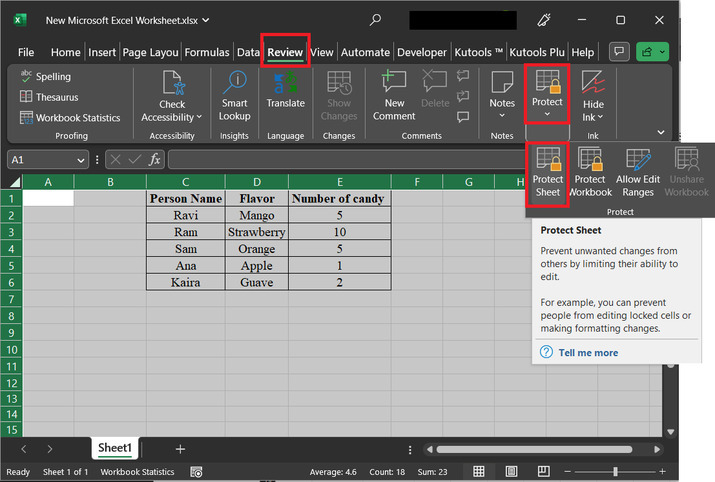This screenshot has height=482, width=715.
Task: Adjust the zoom slider in status bar
Action: click(x=615, y=471)
